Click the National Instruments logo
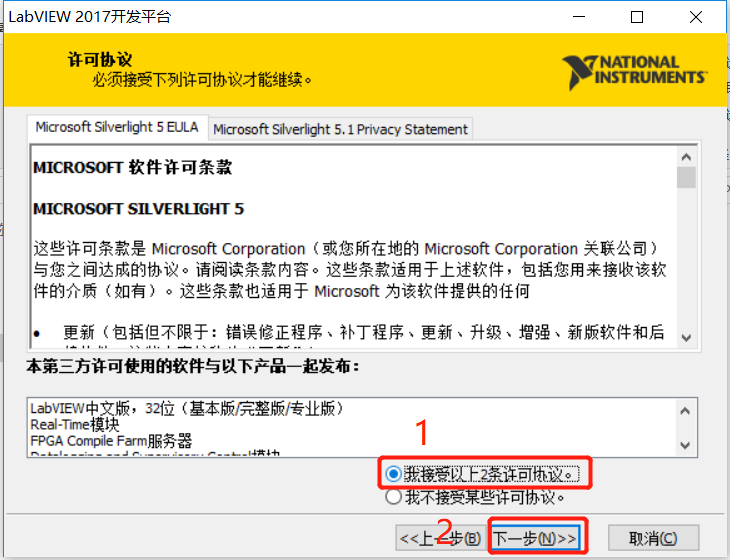The image size is (730, 560). tap(635, 71)
